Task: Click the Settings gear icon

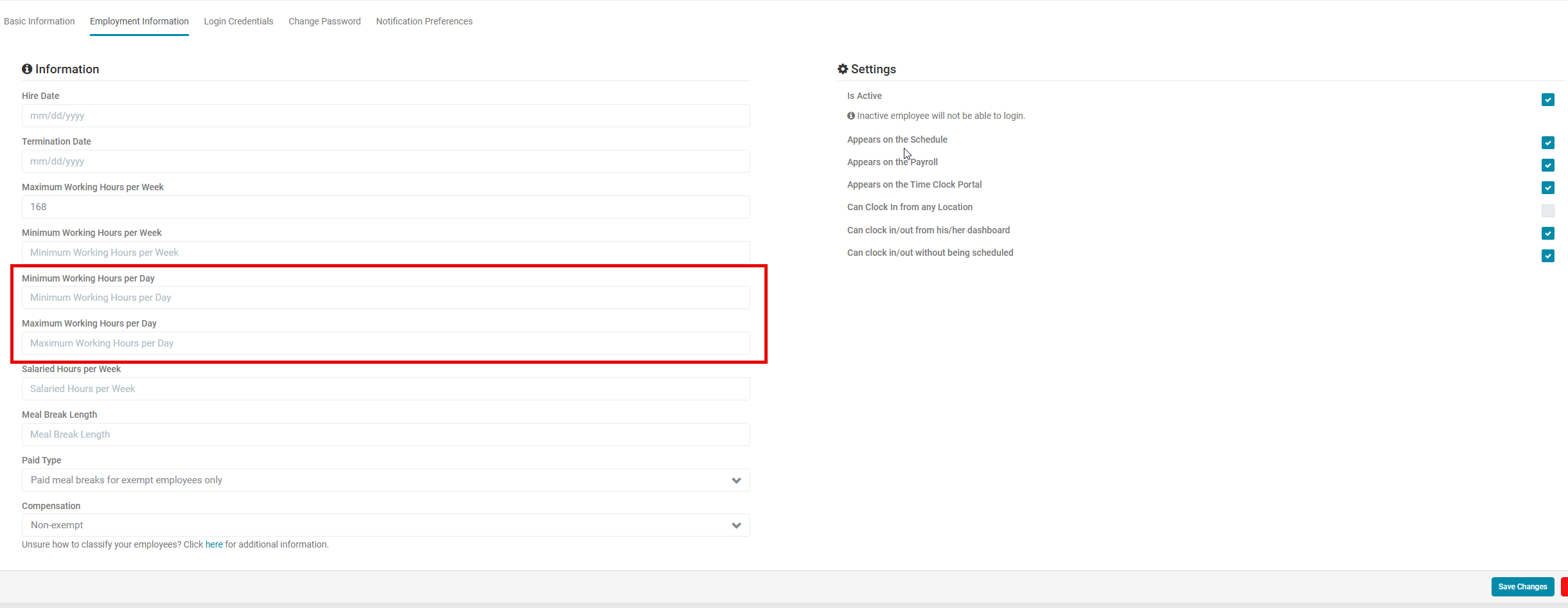Action: [x=843, y=69]
